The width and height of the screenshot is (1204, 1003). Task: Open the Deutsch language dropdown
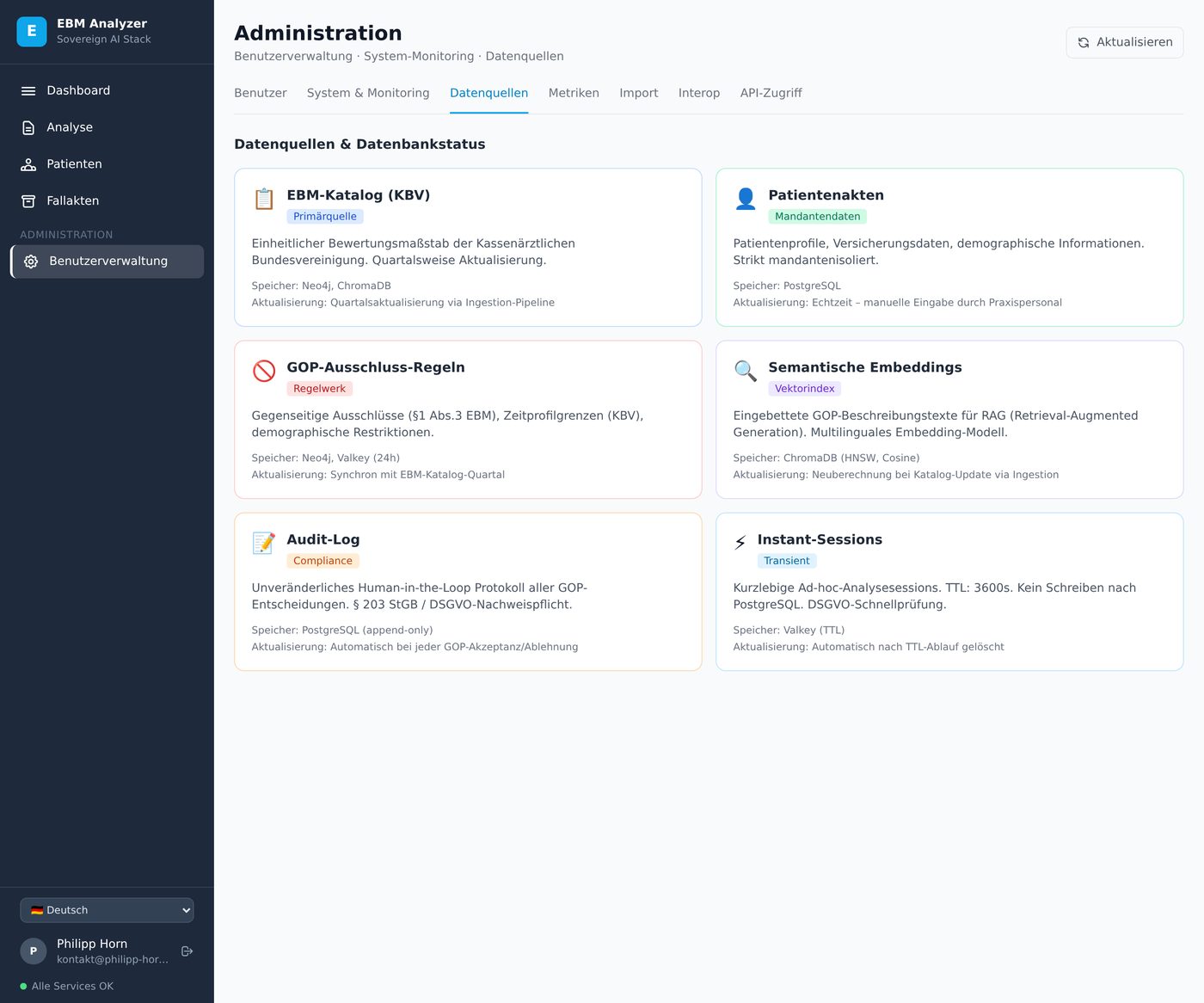point(107,910)
